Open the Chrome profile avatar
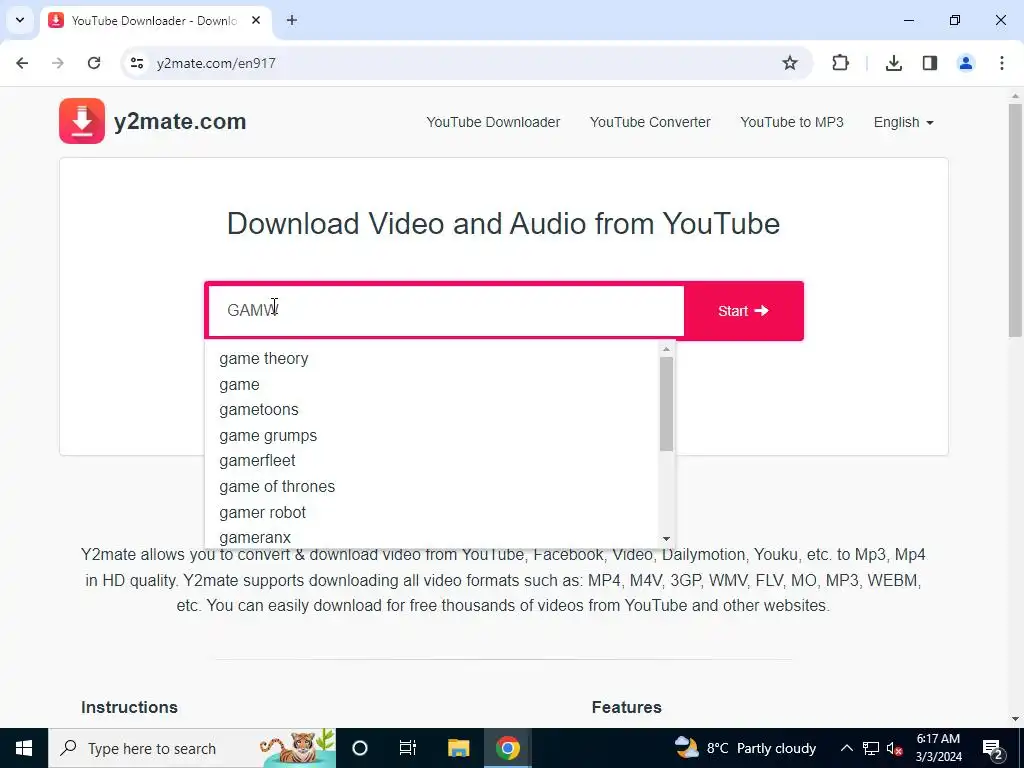The width and height of the screenshot is (1024, 768). pyautogui.click(x=965, y=63)
